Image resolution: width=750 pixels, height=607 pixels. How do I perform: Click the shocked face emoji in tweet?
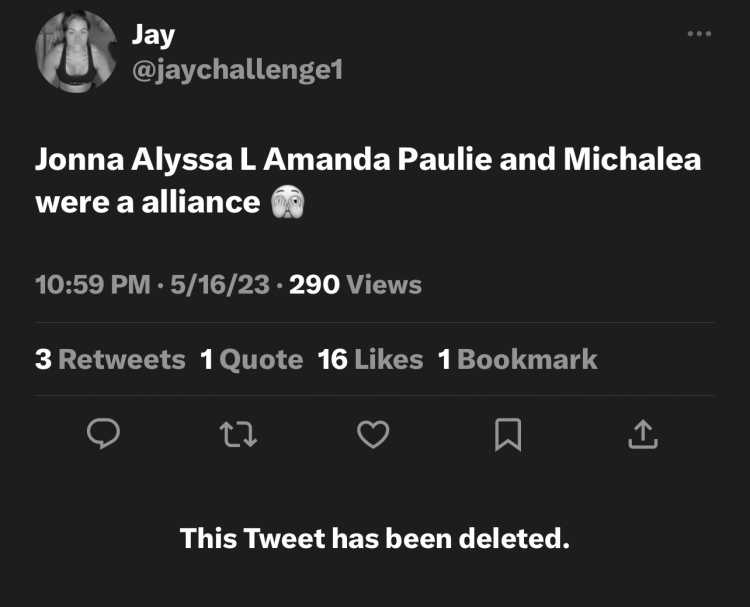287,202
